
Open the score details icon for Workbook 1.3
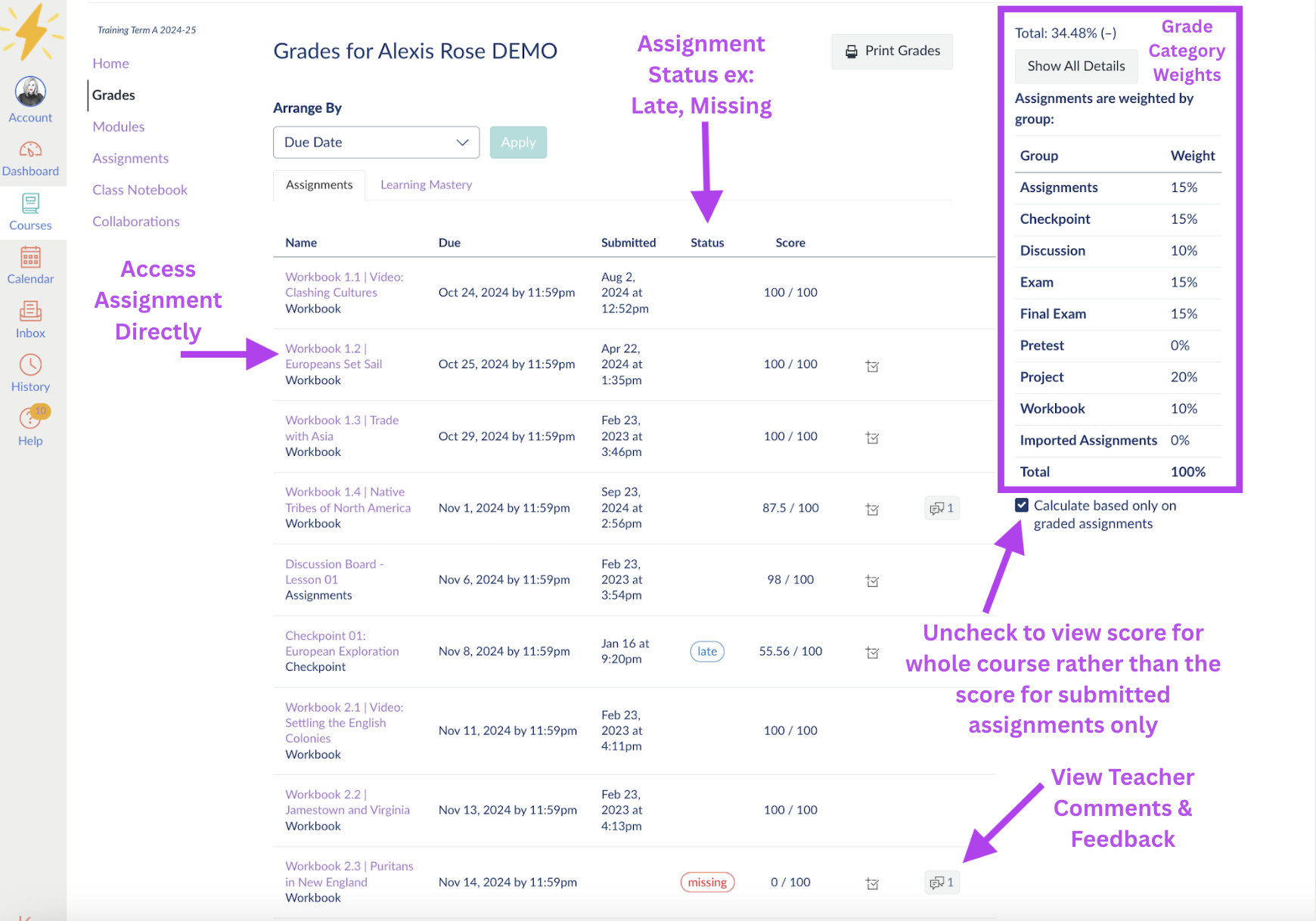point(872,438)
